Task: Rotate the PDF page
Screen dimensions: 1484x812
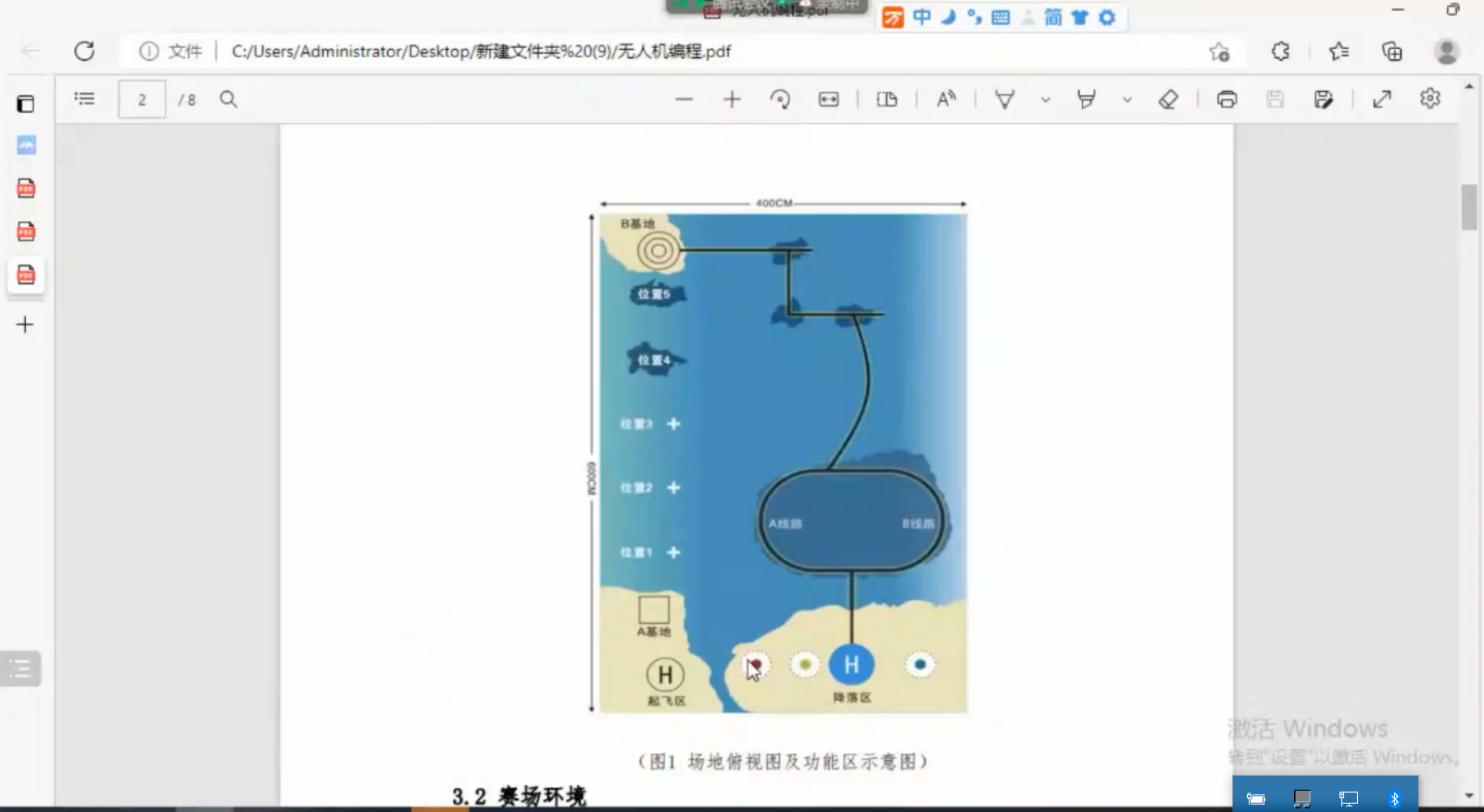Action: 780,99
